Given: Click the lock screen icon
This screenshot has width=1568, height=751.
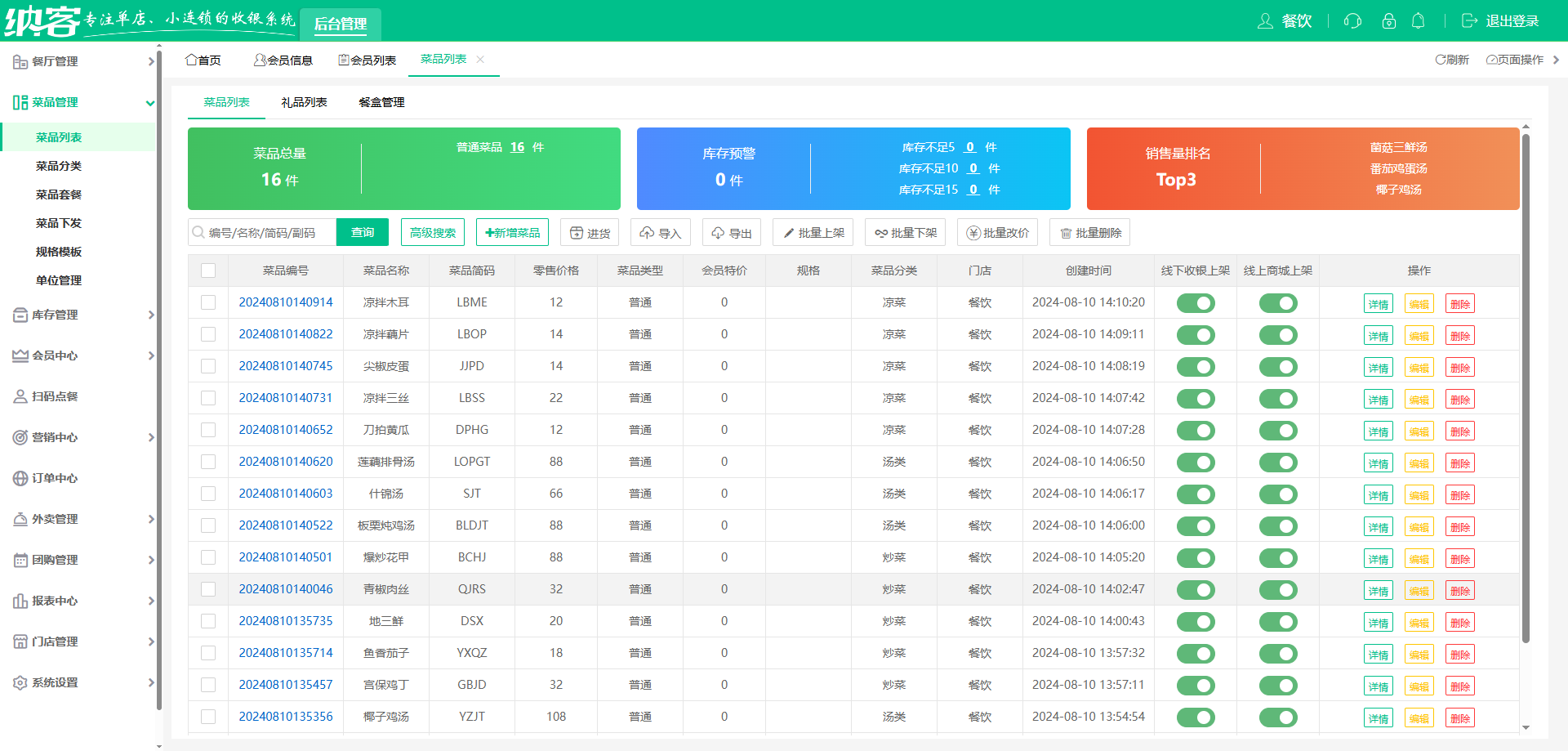Looking at the screenshot, I should pos(1388,21).
